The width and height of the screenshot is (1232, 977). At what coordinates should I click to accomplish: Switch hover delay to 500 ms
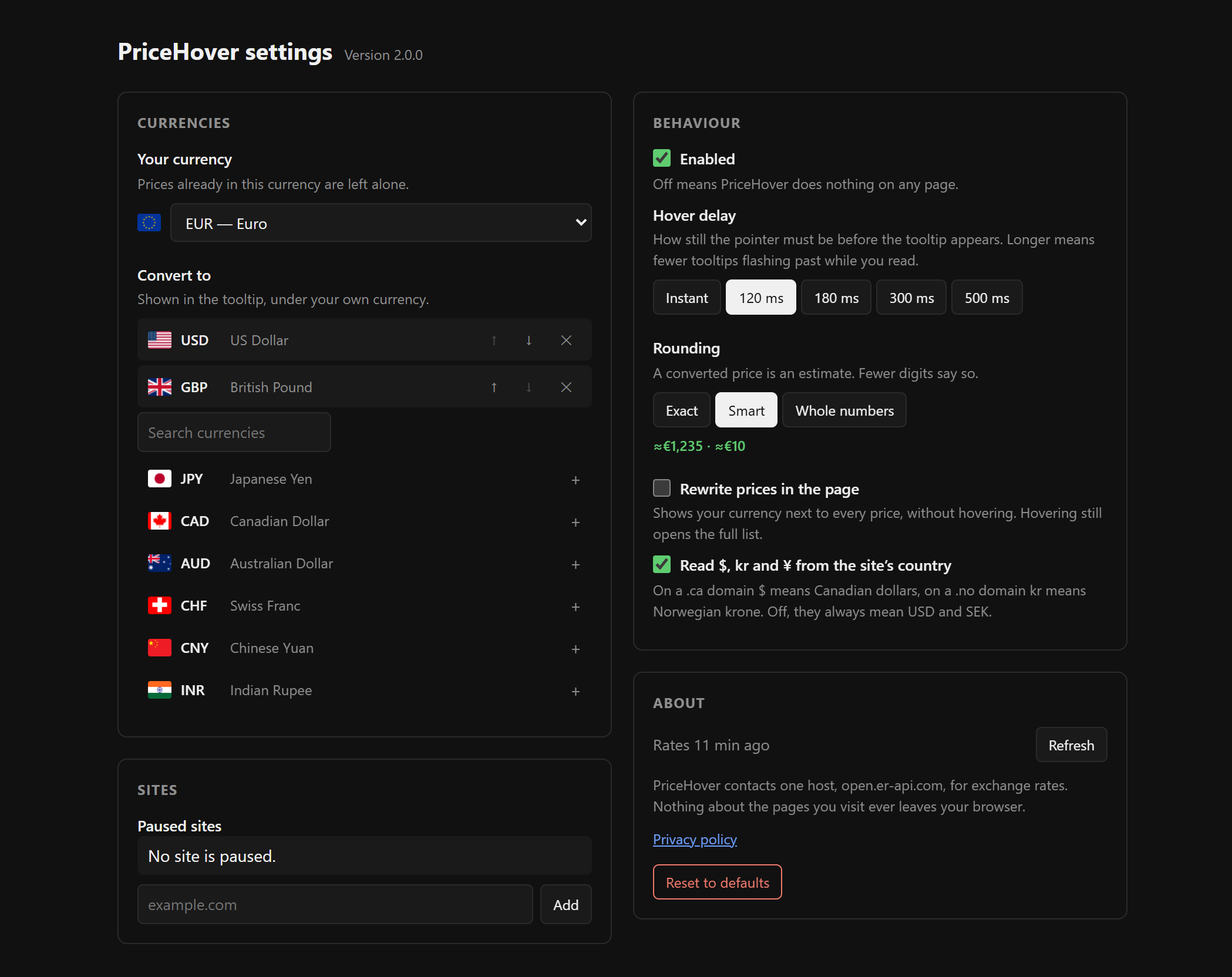pos(987,298)
